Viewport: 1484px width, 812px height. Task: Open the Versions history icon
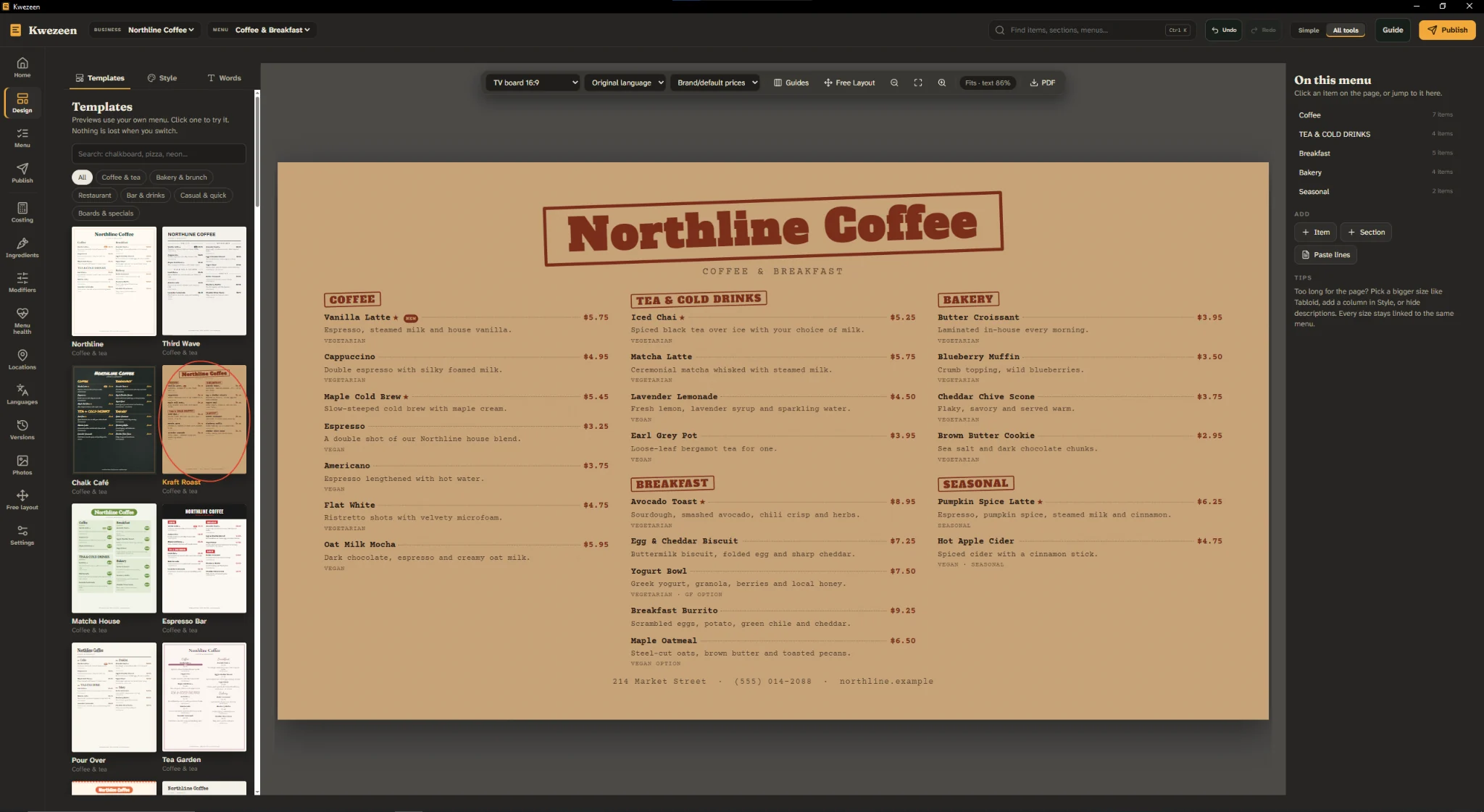pos(22,430)
